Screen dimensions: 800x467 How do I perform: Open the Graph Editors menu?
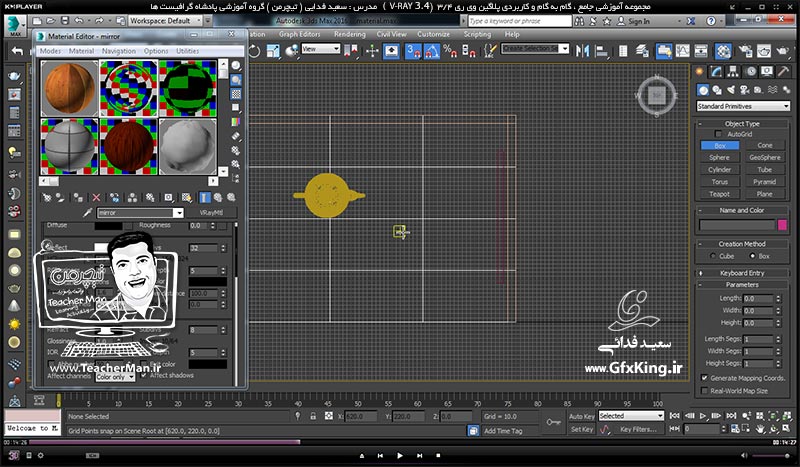299,34
